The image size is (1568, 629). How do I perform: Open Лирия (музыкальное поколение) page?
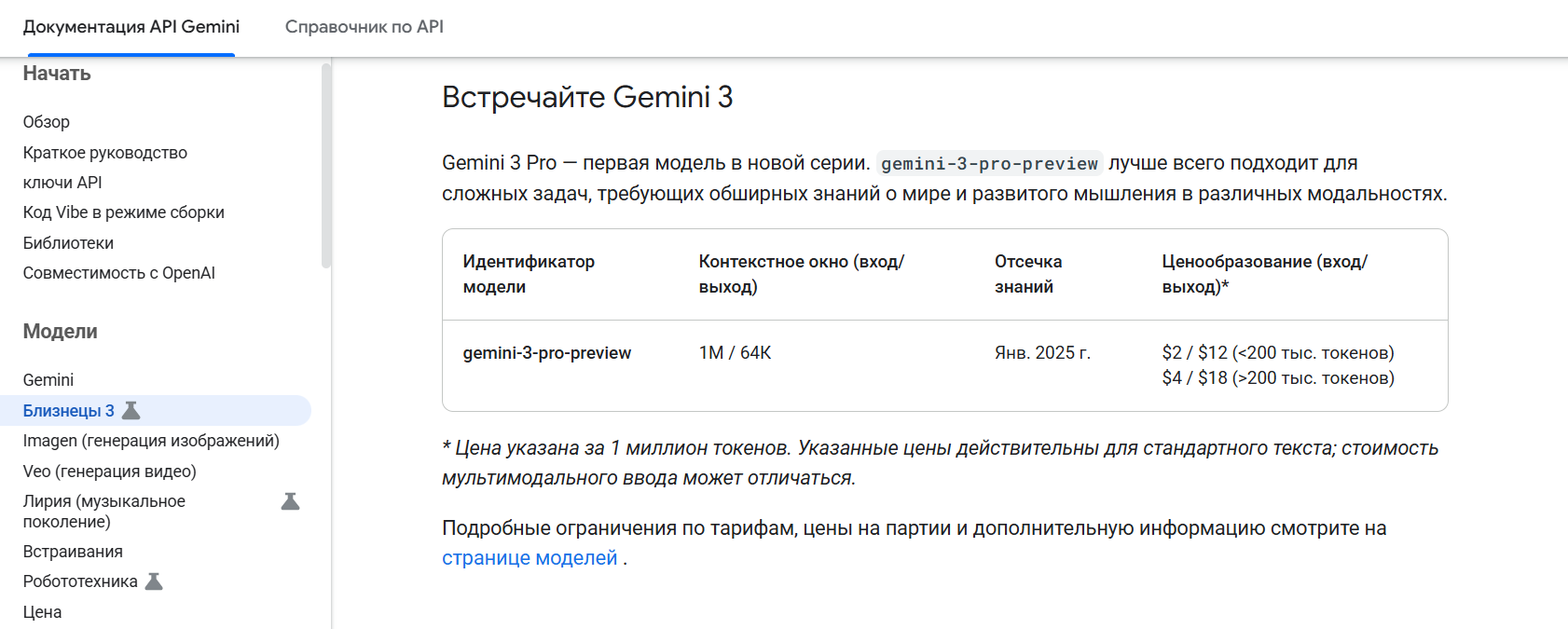click(x=104, y=512)
